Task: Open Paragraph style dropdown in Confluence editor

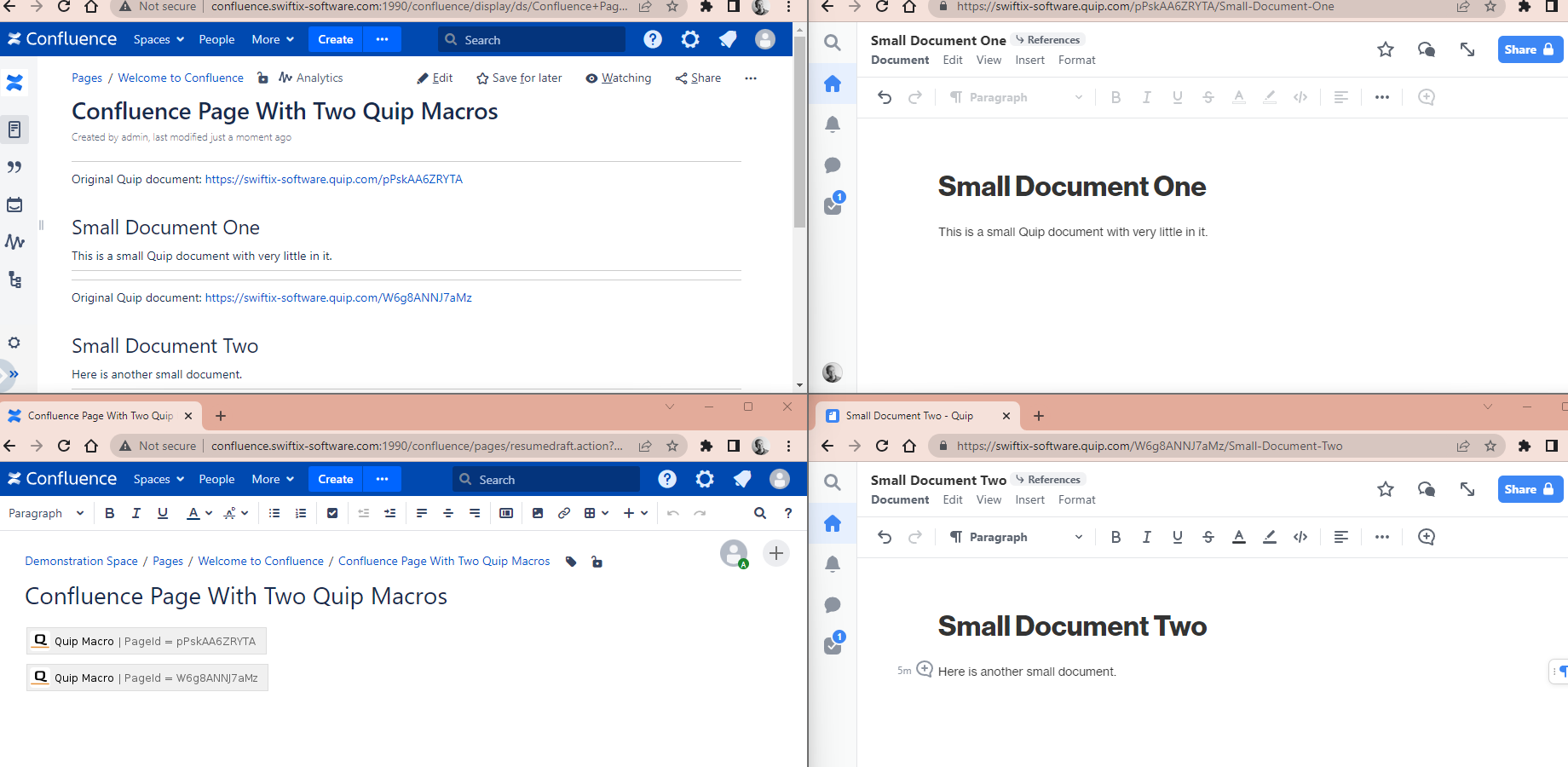Action: click(x=46, y=513)
